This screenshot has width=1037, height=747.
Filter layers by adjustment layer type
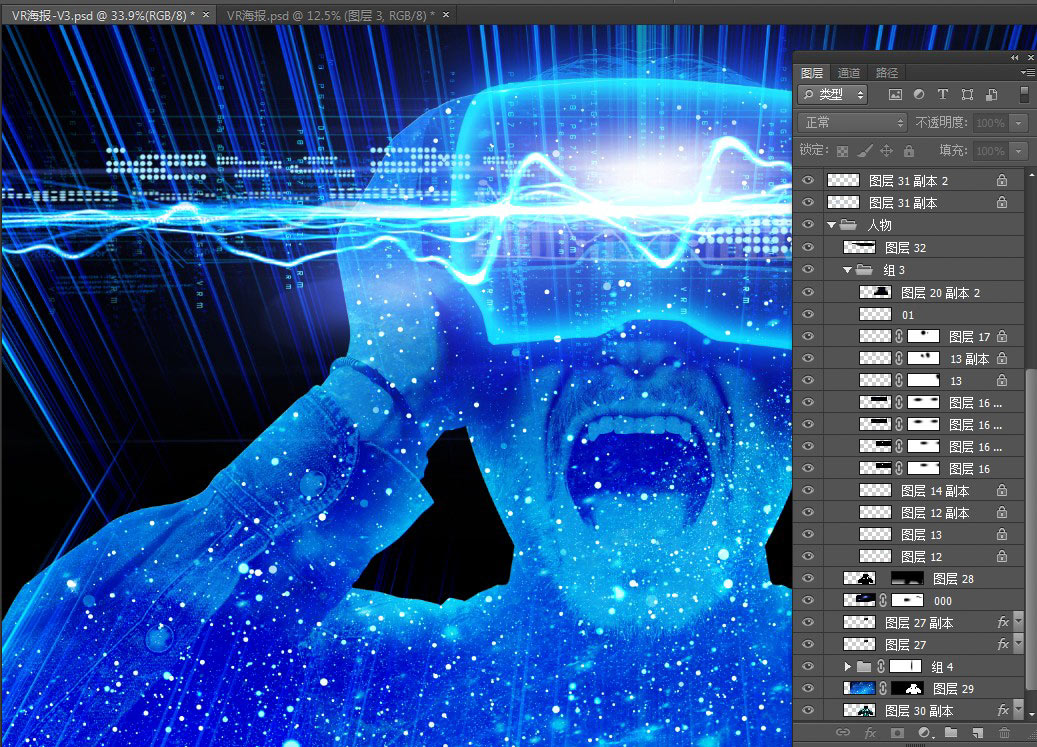tap(919, 95)
